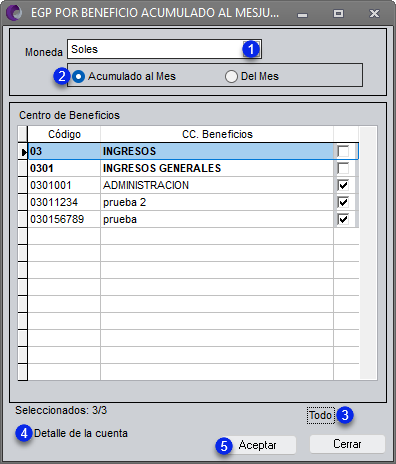Click the application icon in title bar
The width and height of the screenshot is (396, 464).
point(14,13)
